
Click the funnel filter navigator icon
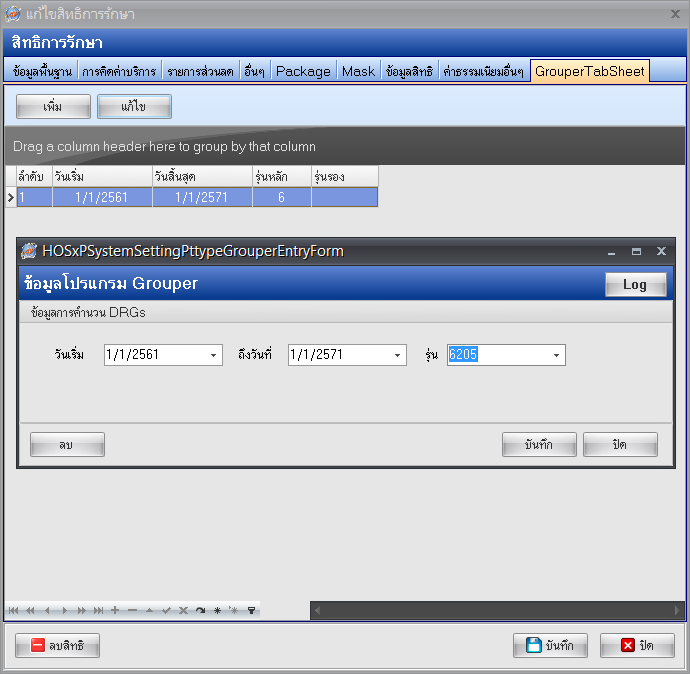251,610
